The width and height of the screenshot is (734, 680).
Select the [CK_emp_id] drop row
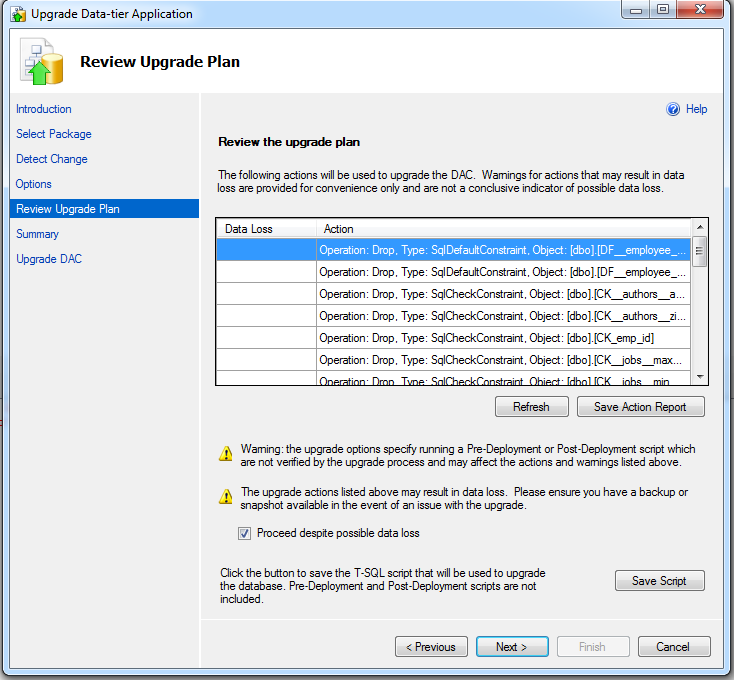(x=454, y=338)
